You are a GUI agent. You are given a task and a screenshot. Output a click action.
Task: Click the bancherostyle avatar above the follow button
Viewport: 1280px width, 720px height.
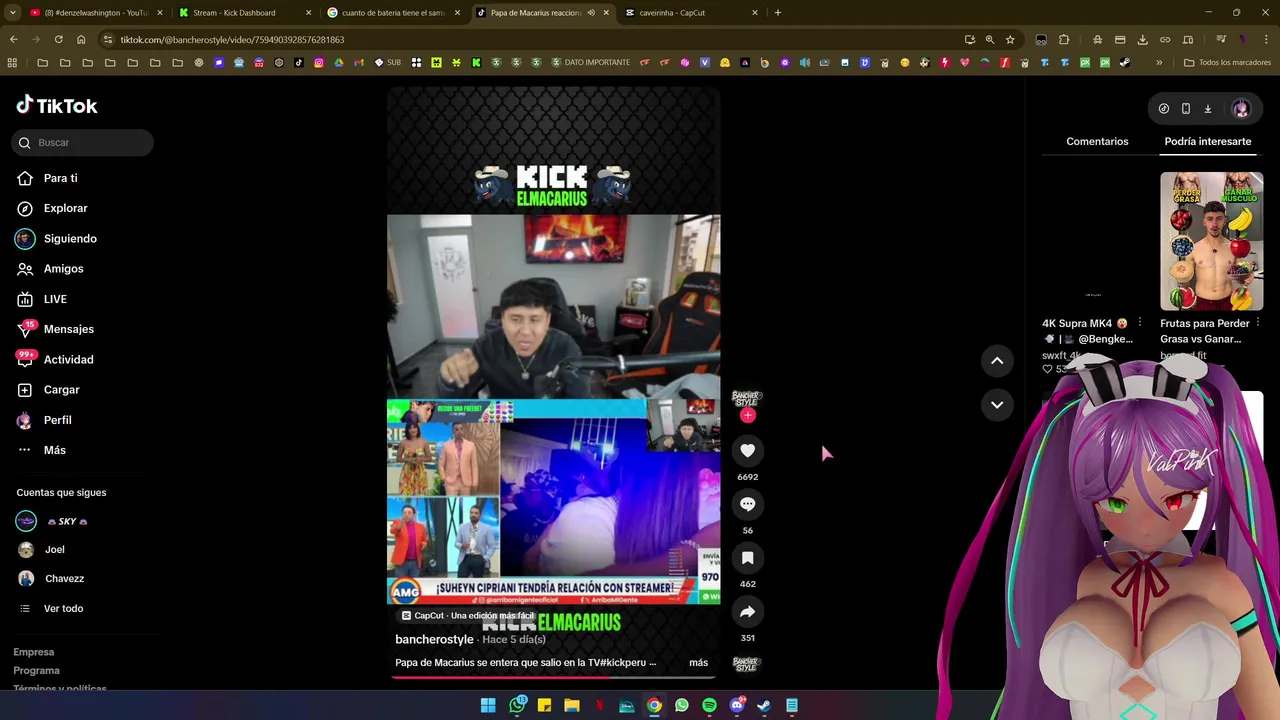click(747, 400)
